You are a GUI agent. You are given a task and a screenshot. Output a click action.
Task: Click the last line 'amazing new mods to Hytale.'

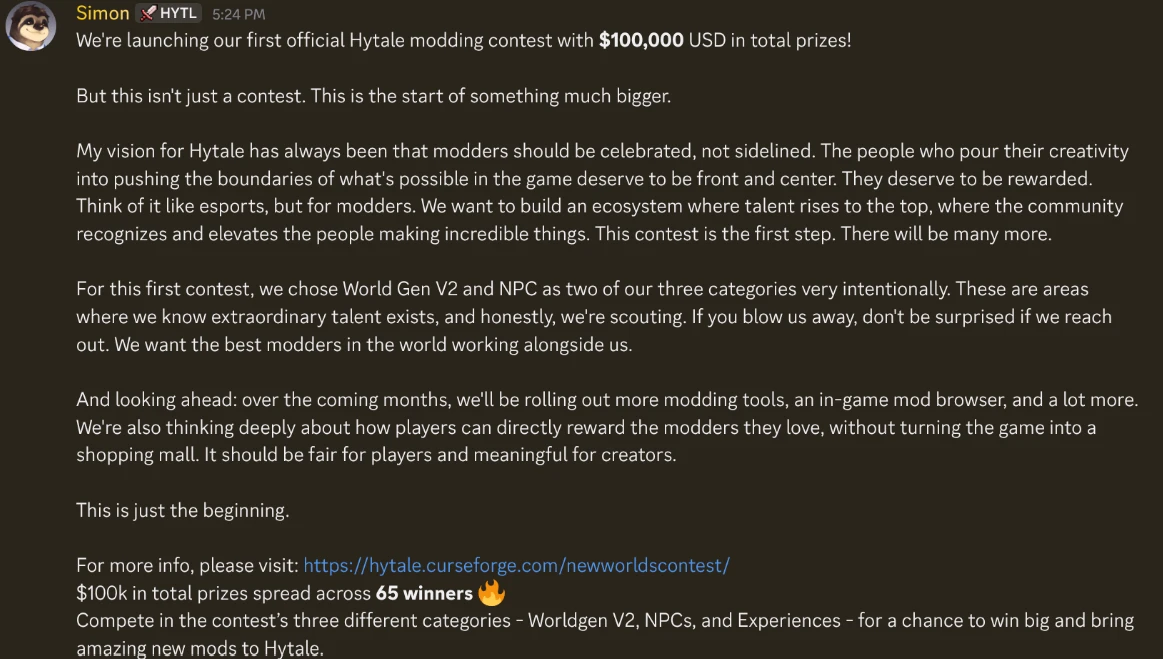[200, 648]
